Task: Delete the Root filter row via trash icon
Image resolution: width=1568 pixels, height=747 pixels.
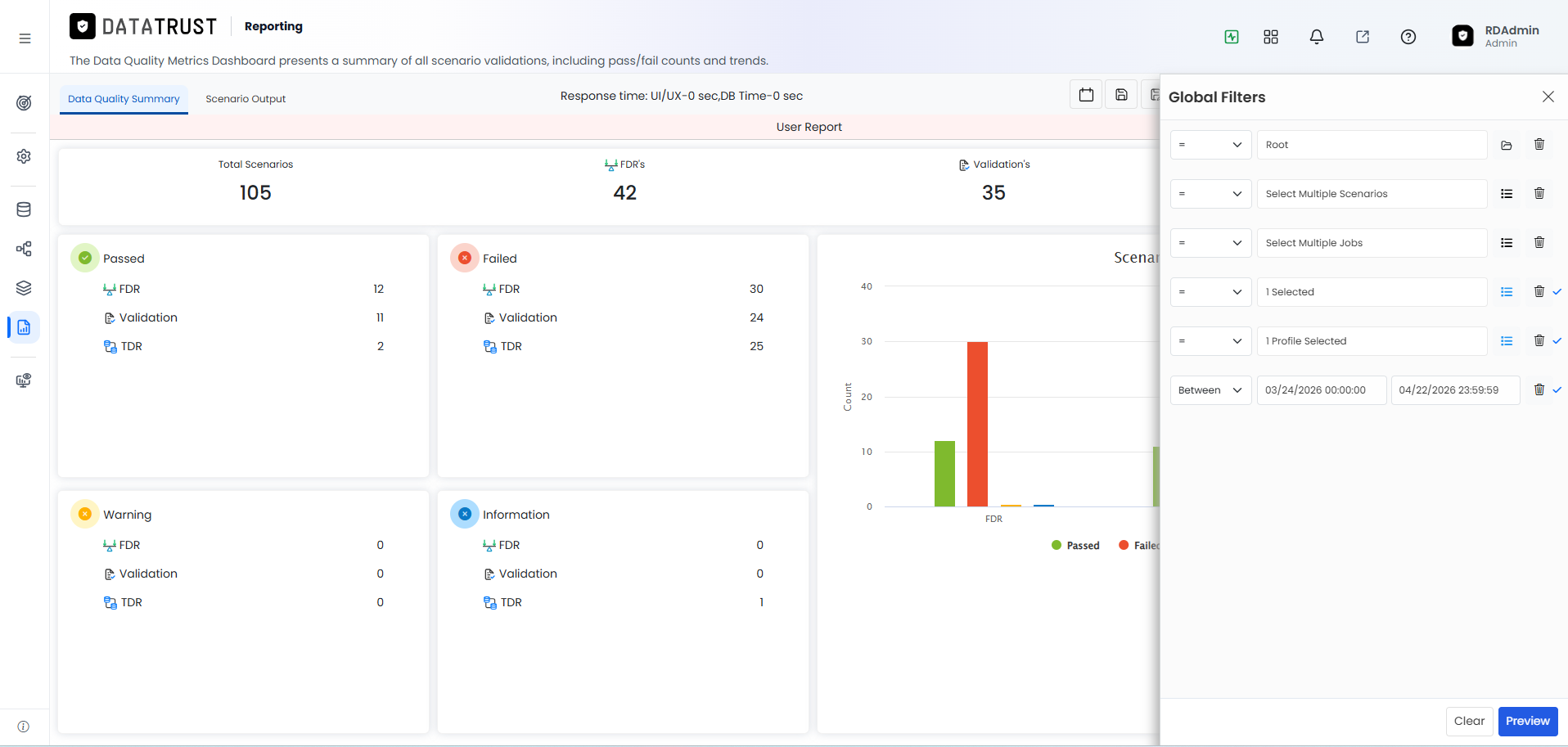Action: pyautogui.click(x=1539, y=145)
